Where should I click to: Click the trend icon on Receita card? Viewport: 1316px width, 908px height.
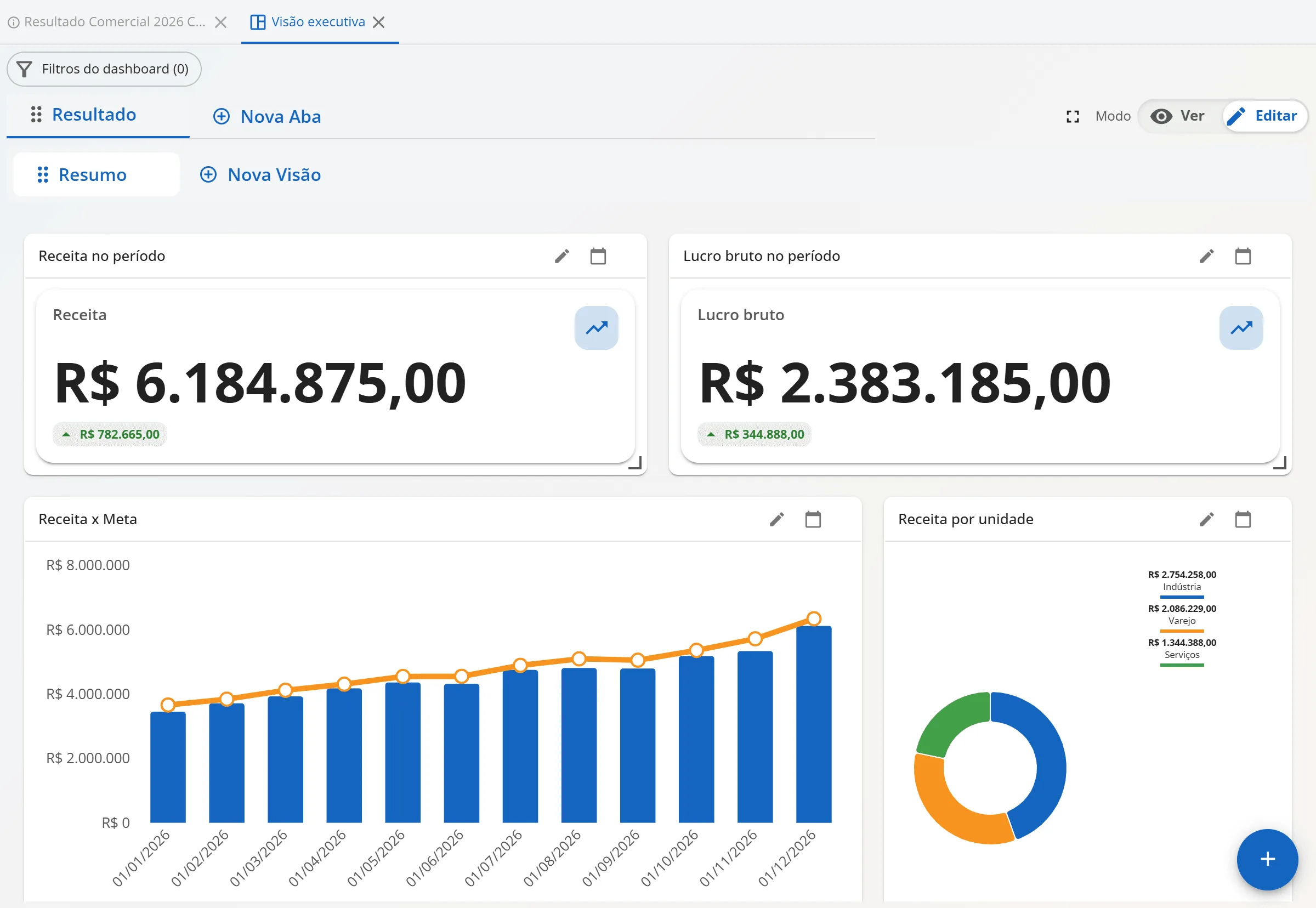coord(596,328)
